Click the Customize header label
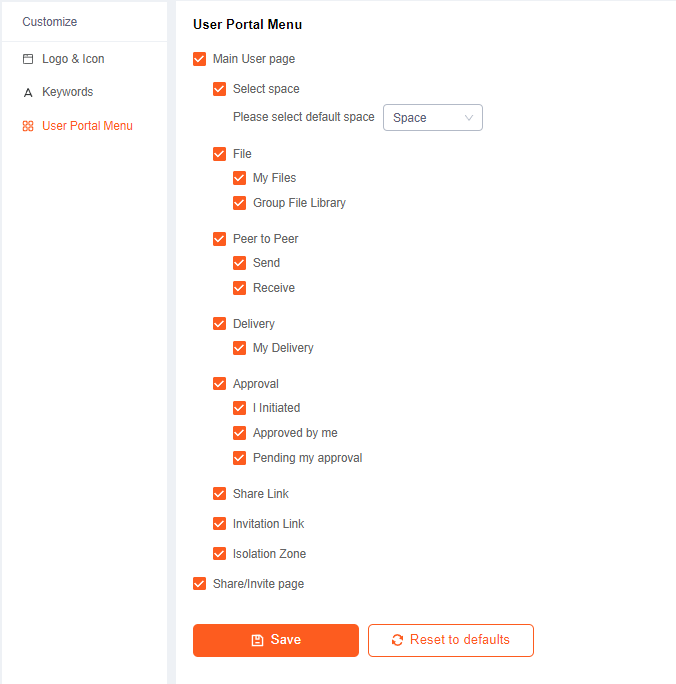The height and width of the screenshot is (684, 676). click(50, 22)
